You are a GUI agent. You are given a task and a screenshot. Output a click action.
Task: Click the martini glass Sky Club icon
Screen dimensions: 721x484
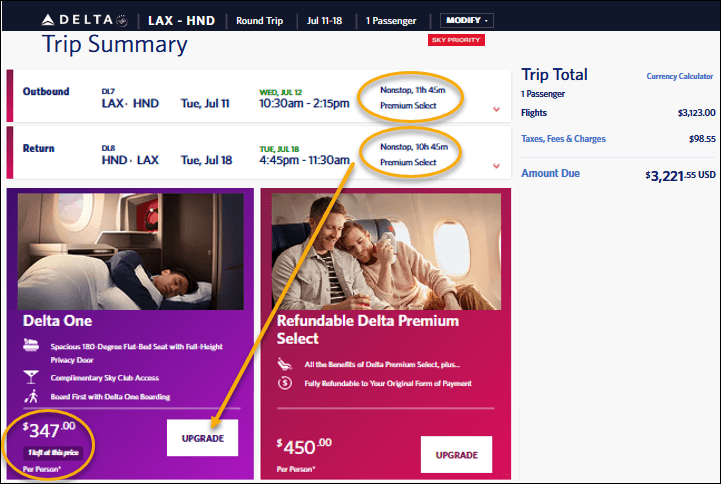(31, 377)
